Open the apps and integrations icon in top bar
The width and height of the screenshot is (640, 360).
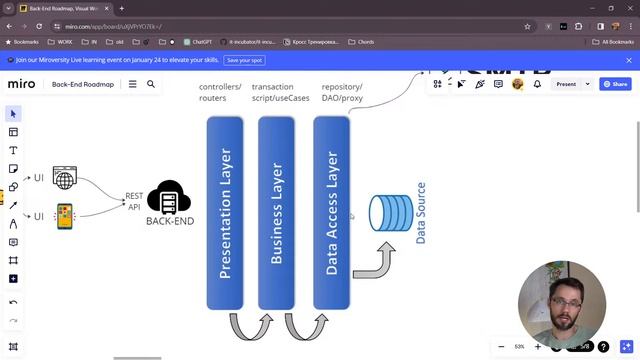coord(438,84)
